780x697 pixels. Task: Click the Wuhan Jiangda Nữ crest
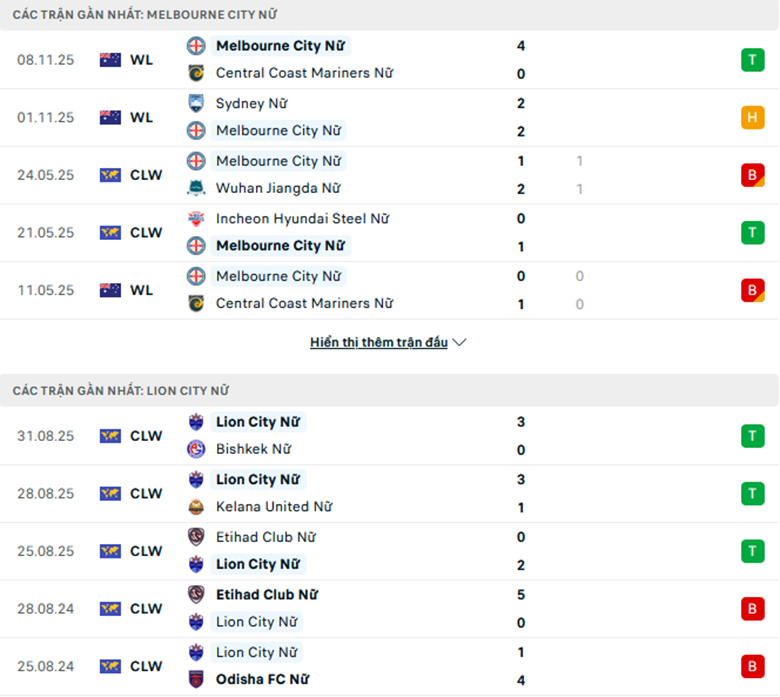pyautogui.click(x=196, y=188)
